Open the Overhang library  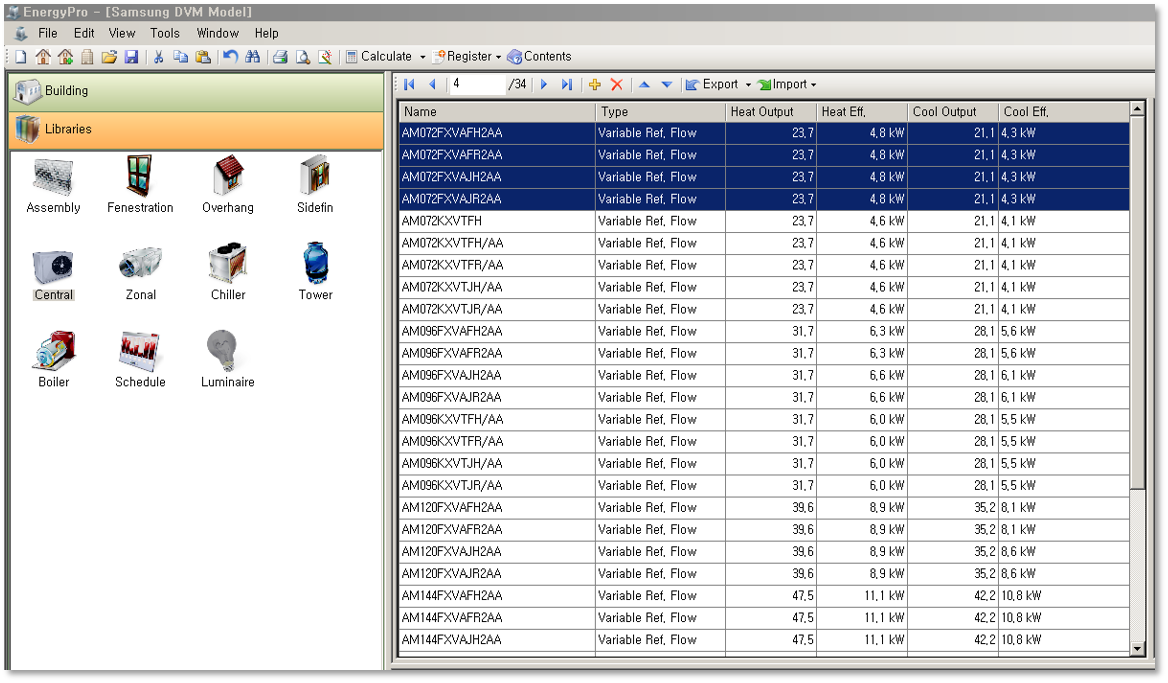click(228, 186)
